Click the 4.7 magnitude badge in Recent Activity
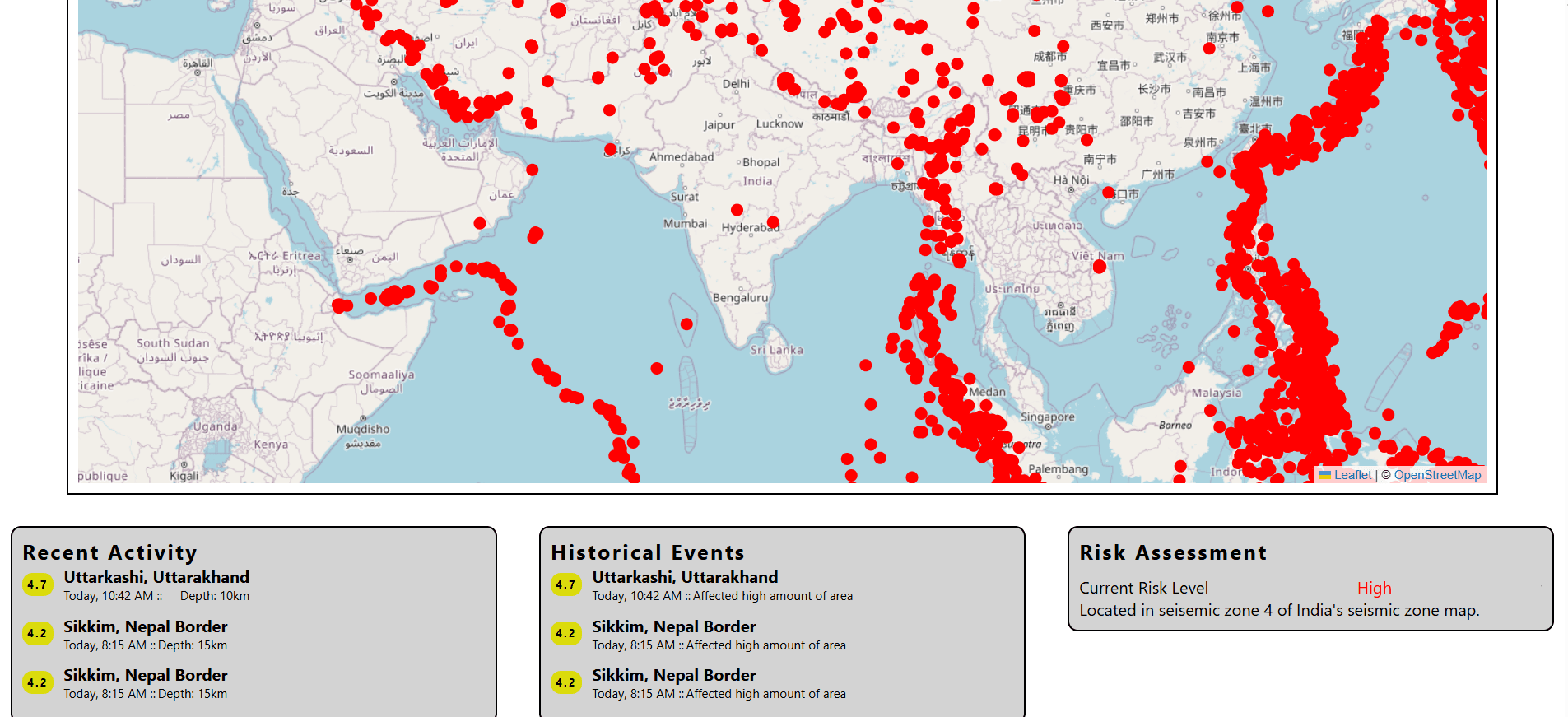 (x=37, y=584)
